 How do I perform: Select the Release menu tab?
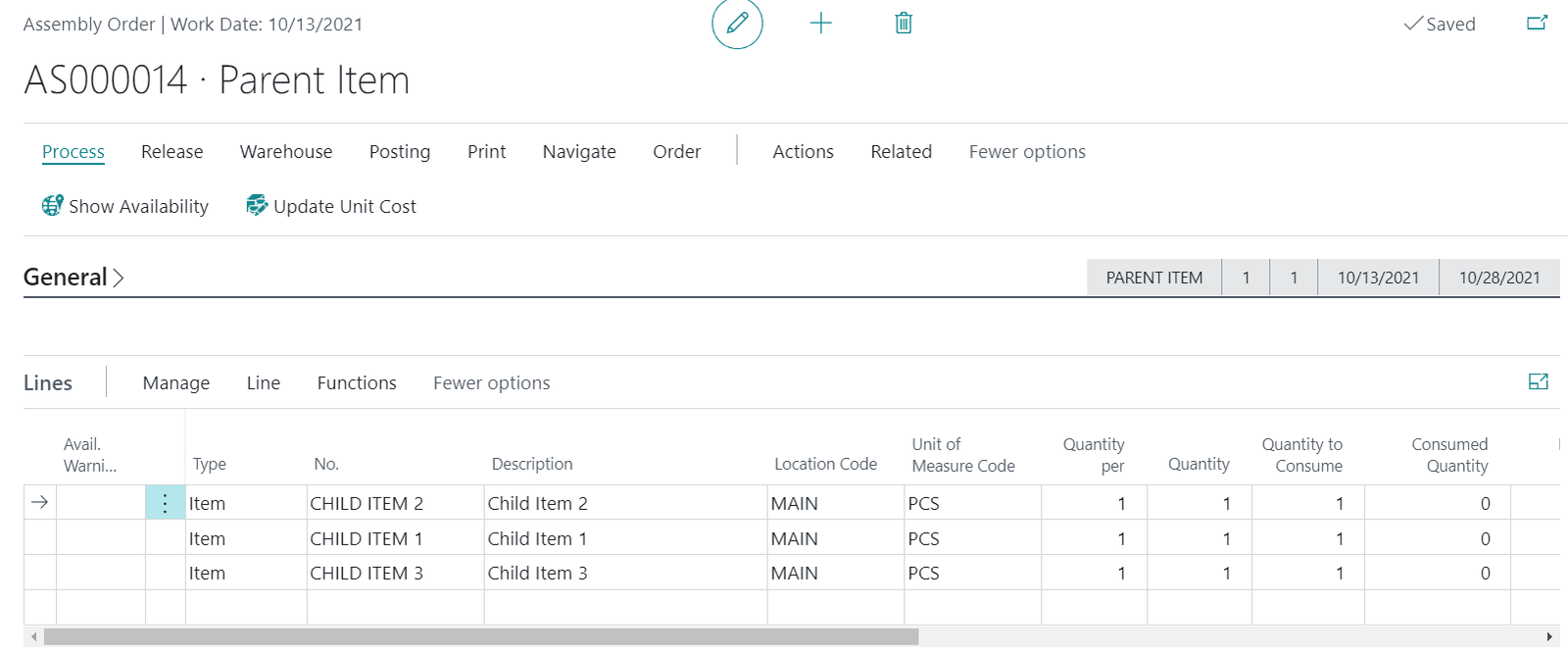(x=172, y=152)
